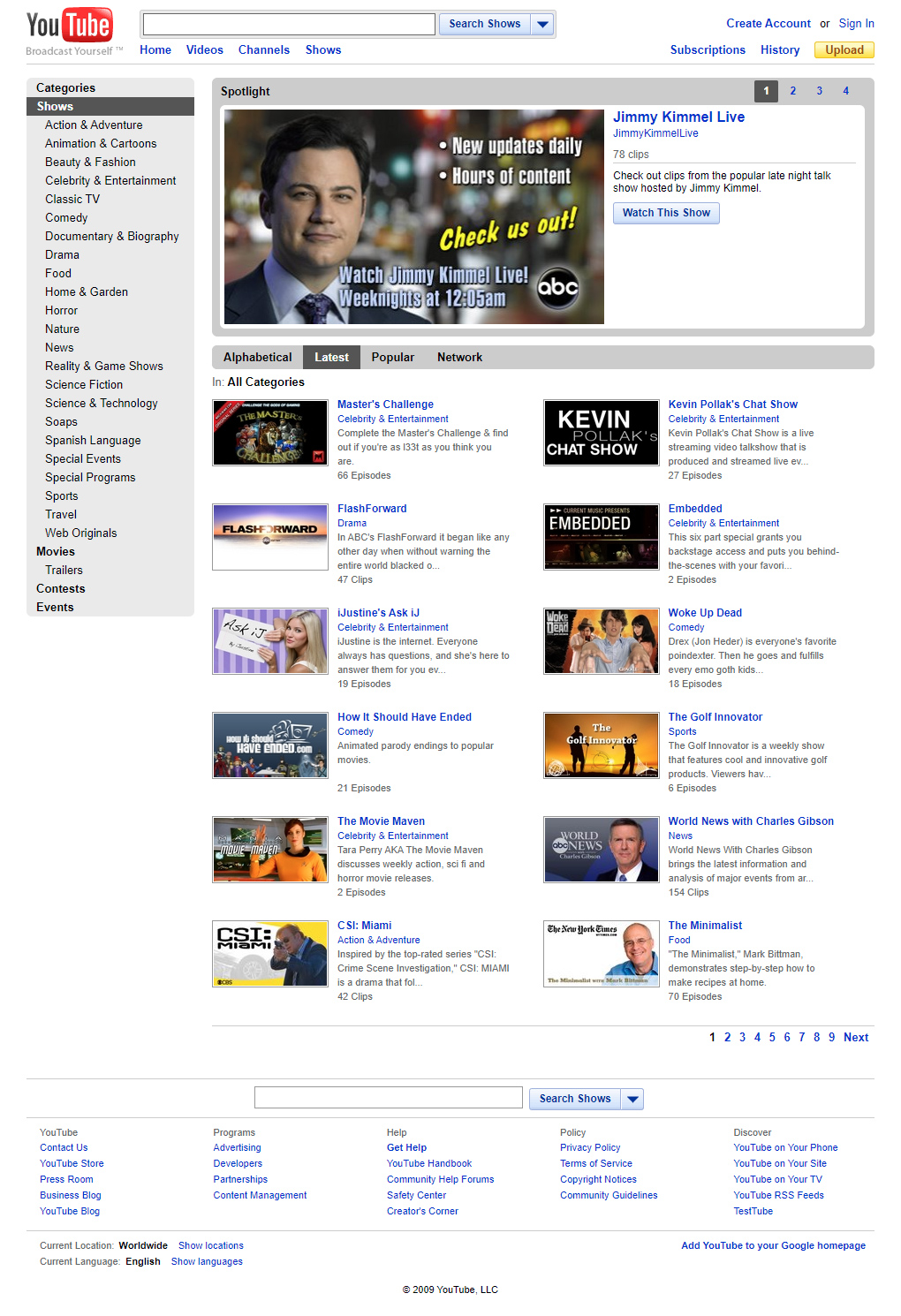The width and height of the screenshot is (901, 1316).
Task: Click the Sign In link
Action: 857,24
